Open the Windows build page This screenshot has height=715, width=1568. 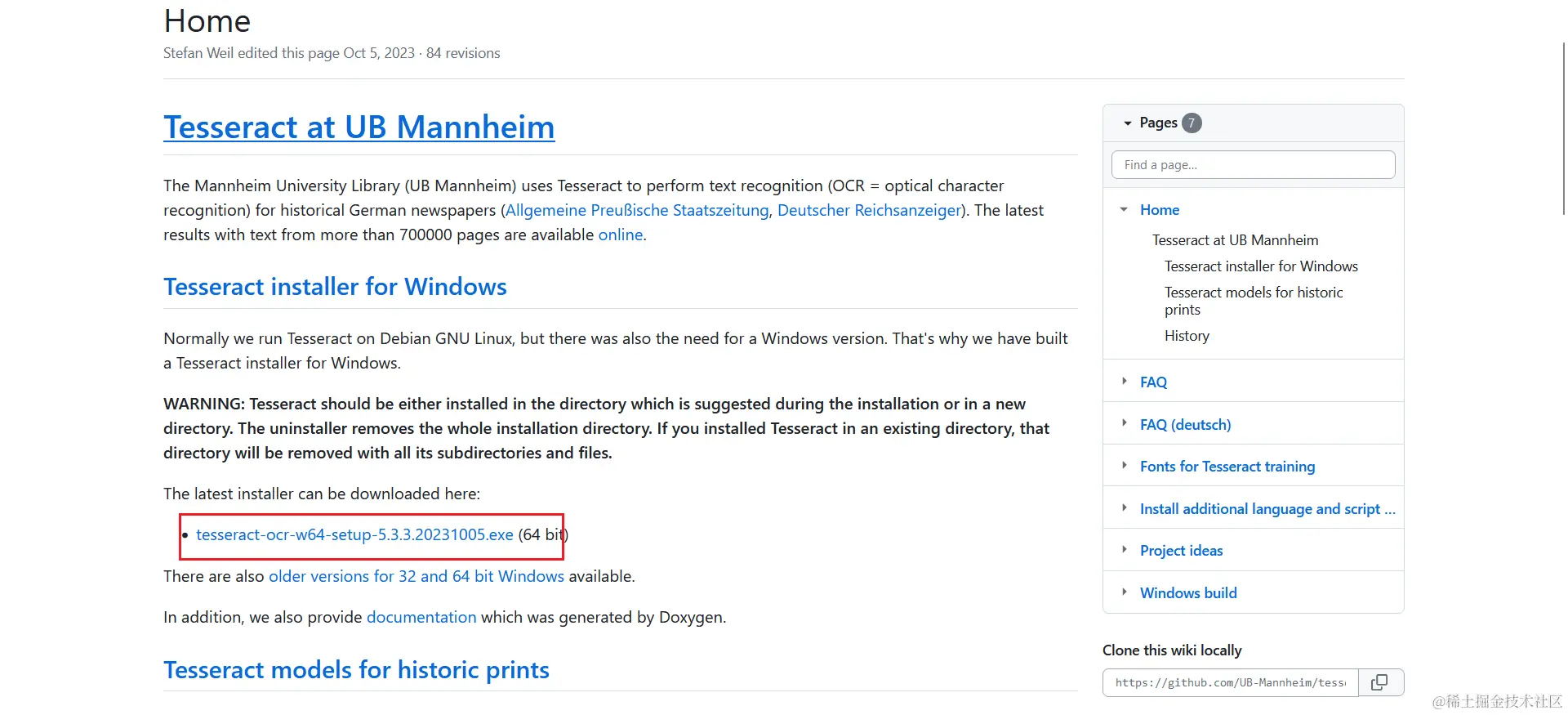(x=1188, y=593)
